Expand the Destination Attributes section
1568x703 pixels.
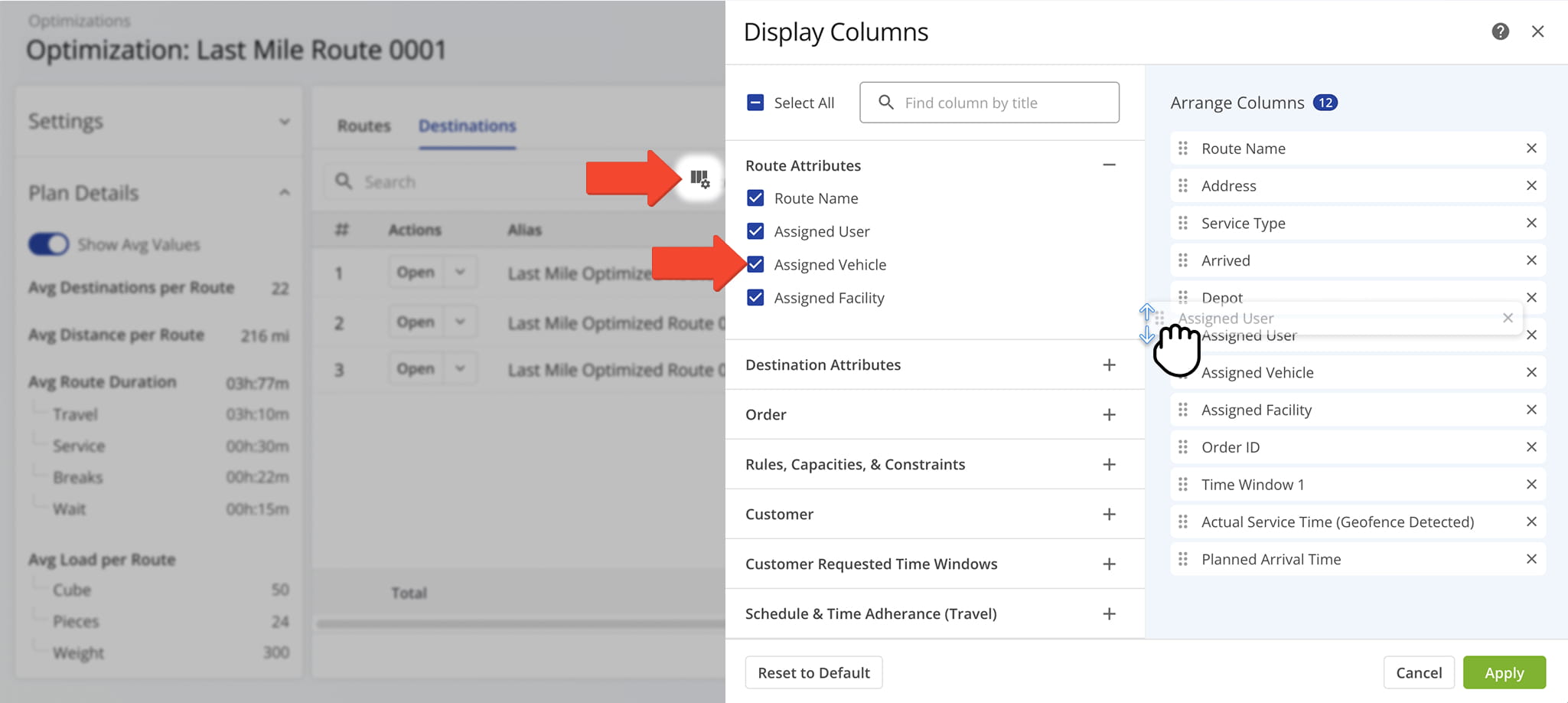(x=1108, y=365)
